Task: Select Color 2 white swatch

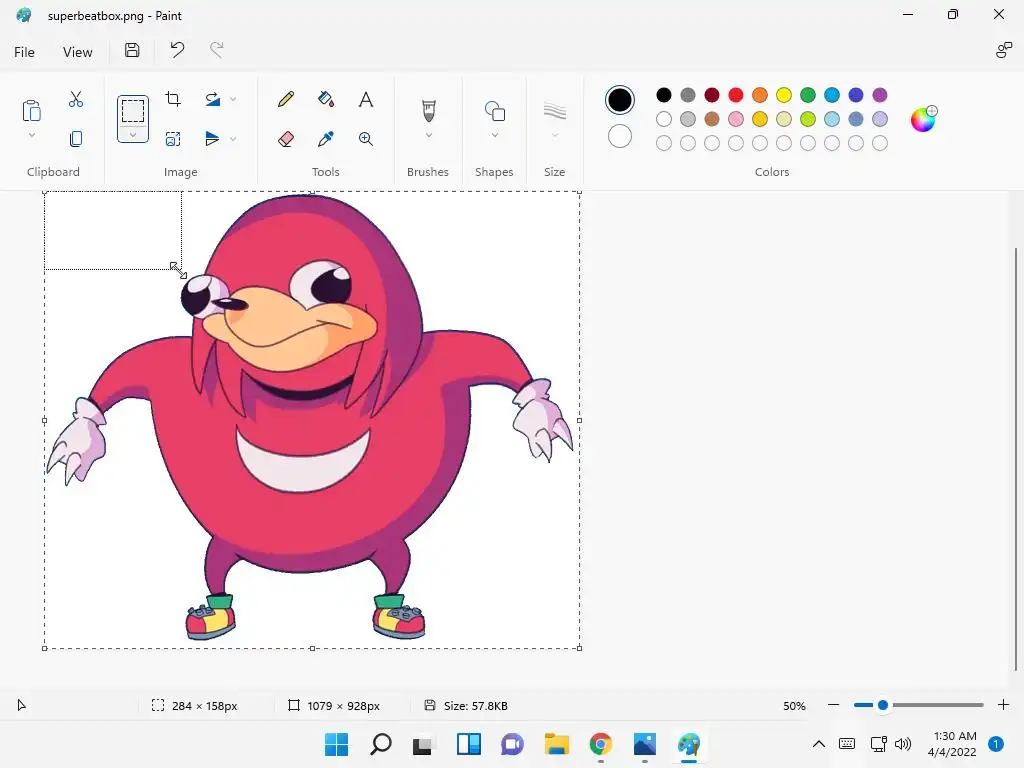Action: 619,136
